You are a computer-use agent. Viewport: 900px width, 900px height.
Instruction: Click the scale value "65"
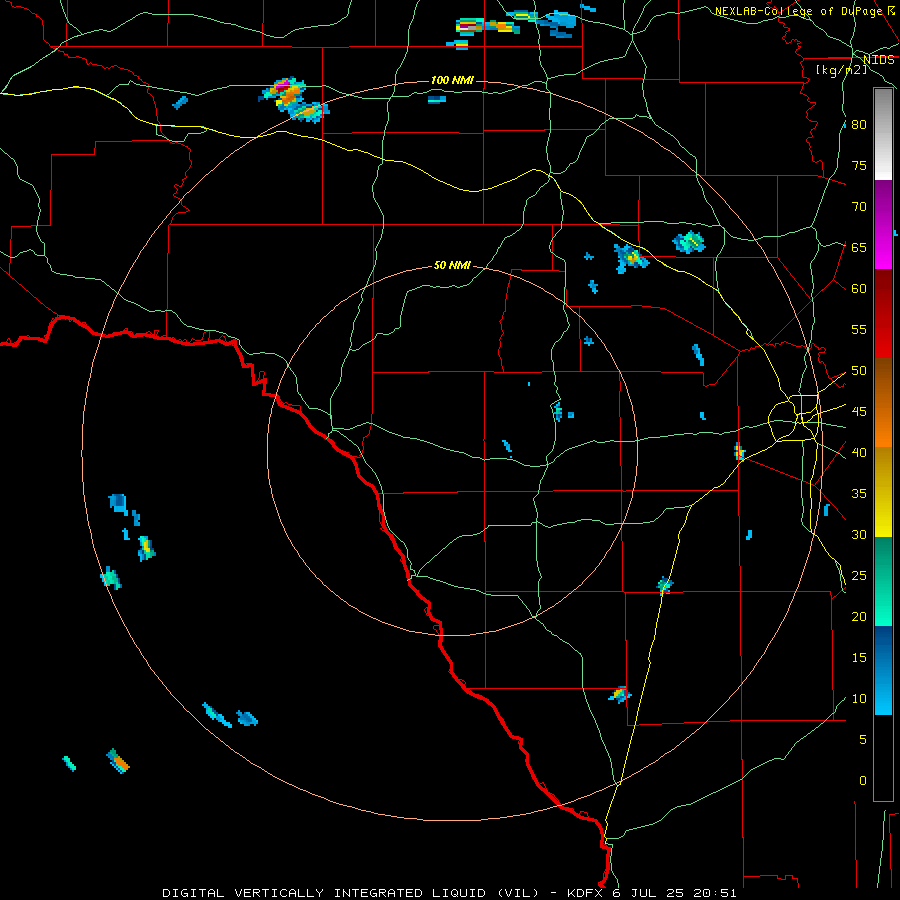click(x=859, y=248)
